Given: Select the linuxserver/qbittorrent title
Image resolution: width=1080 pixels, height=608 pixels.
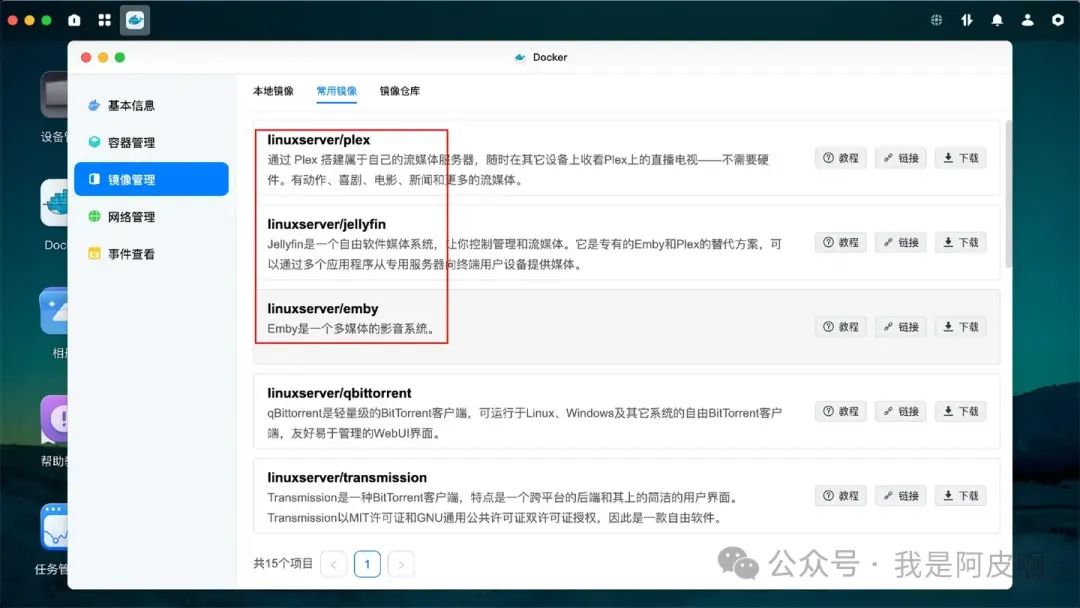Looking at the screenshot, I should point(339,393).
